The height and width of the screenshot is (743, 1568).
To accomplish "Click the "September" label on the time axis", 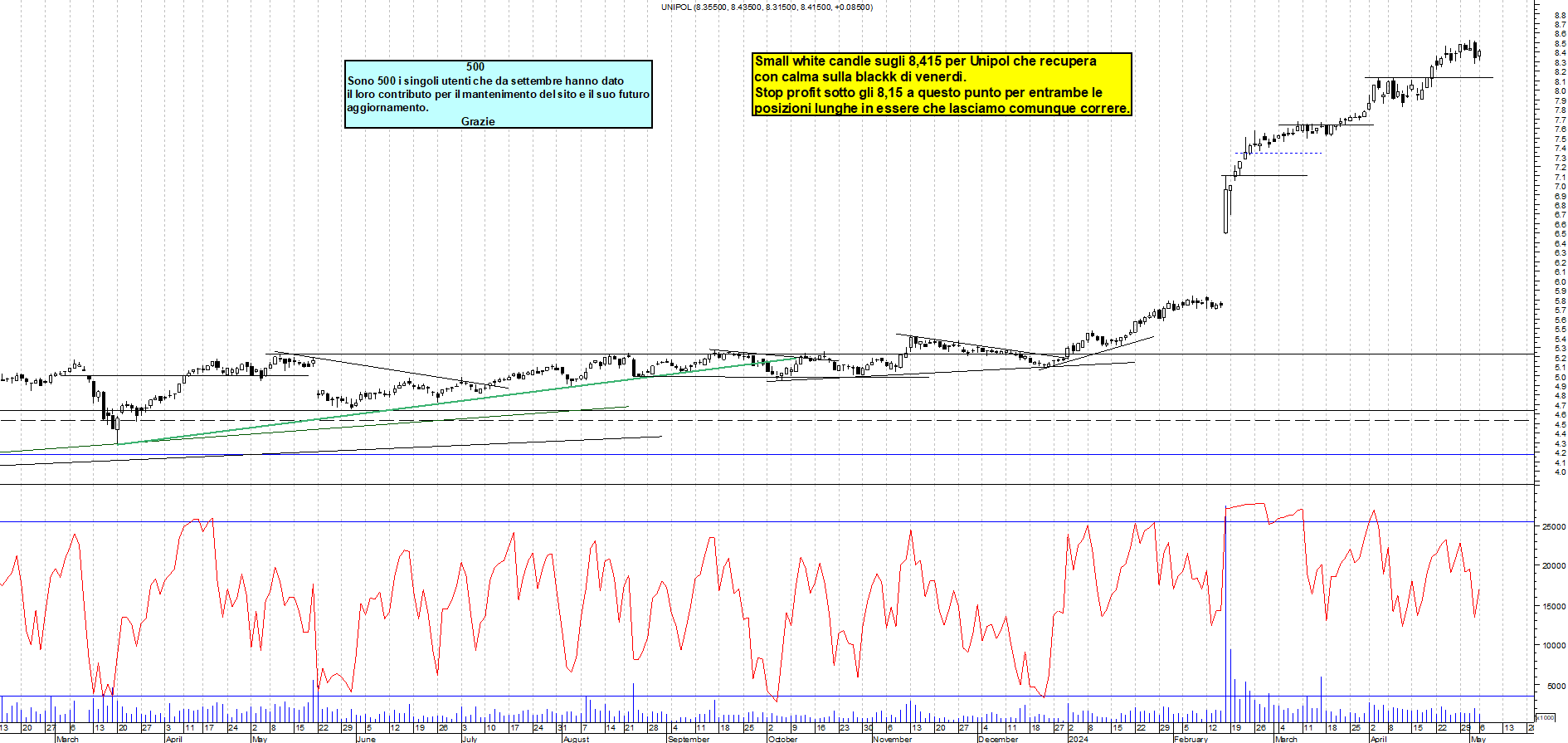I will pos(689,739).
